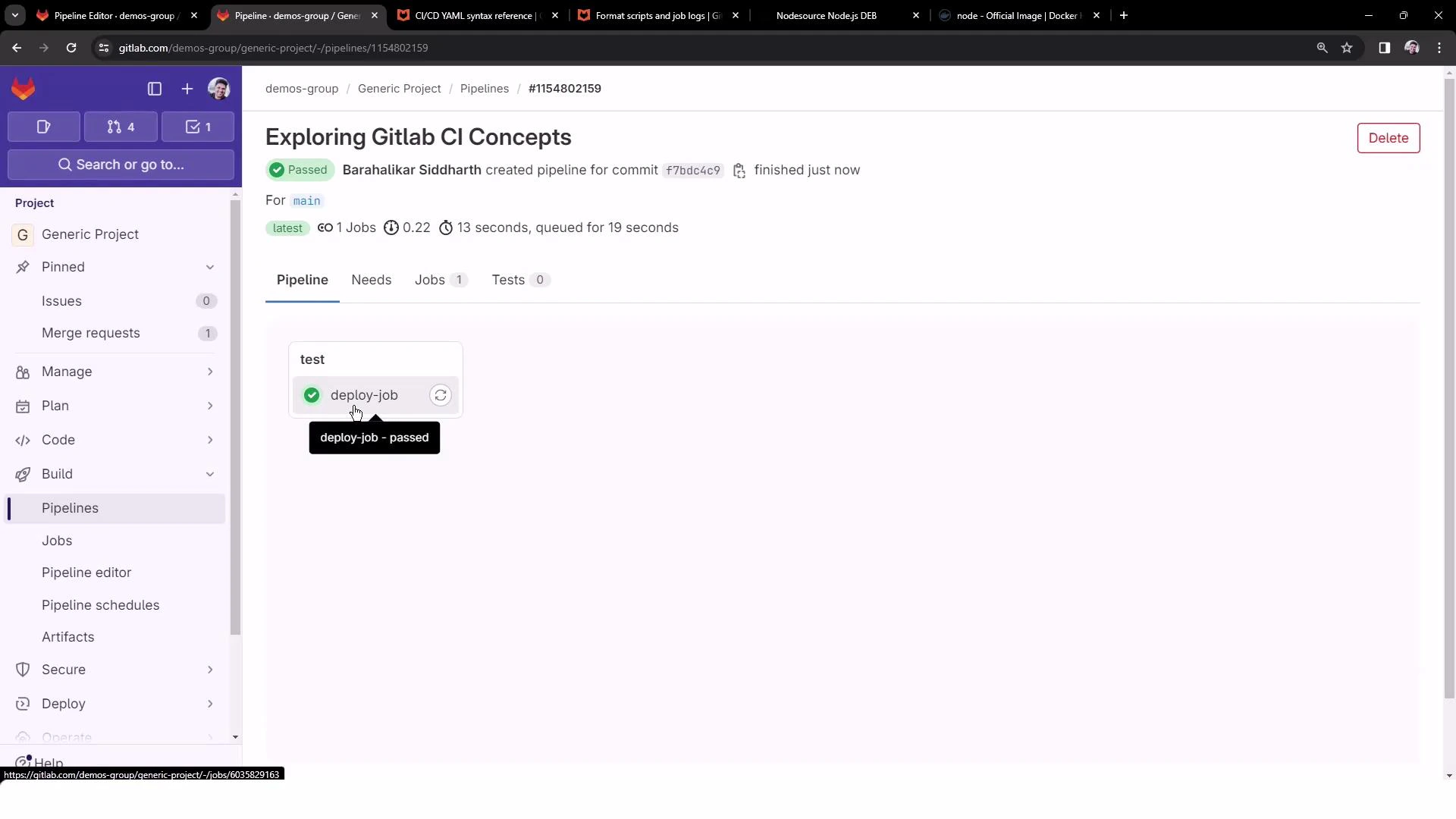1456x819 pixels.
Task: Expand the Code section
Action: coord(210,440)
